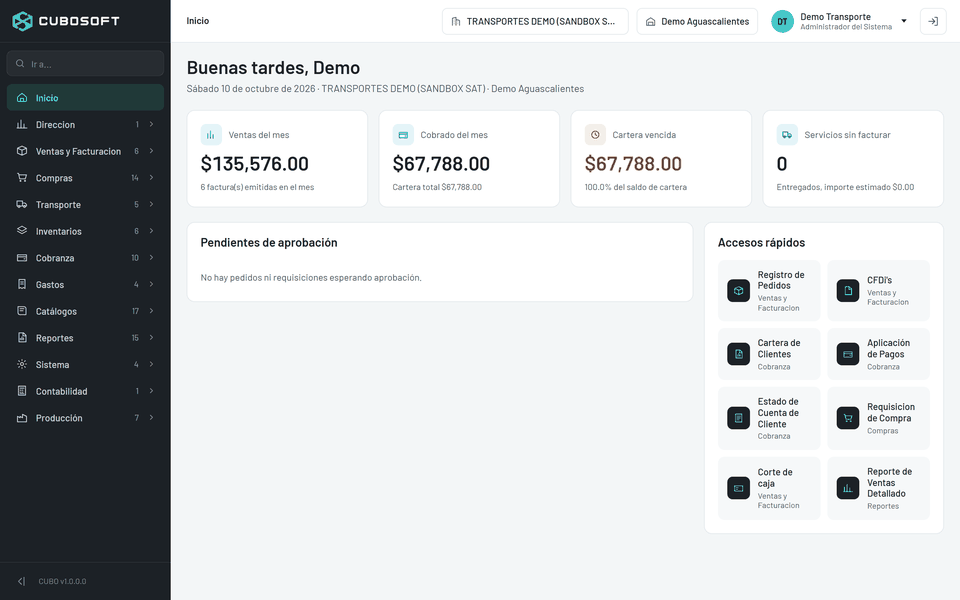Expand the Catálogos section chevron
This screenshot has height=600, width=960.
(x=151, y=311)
